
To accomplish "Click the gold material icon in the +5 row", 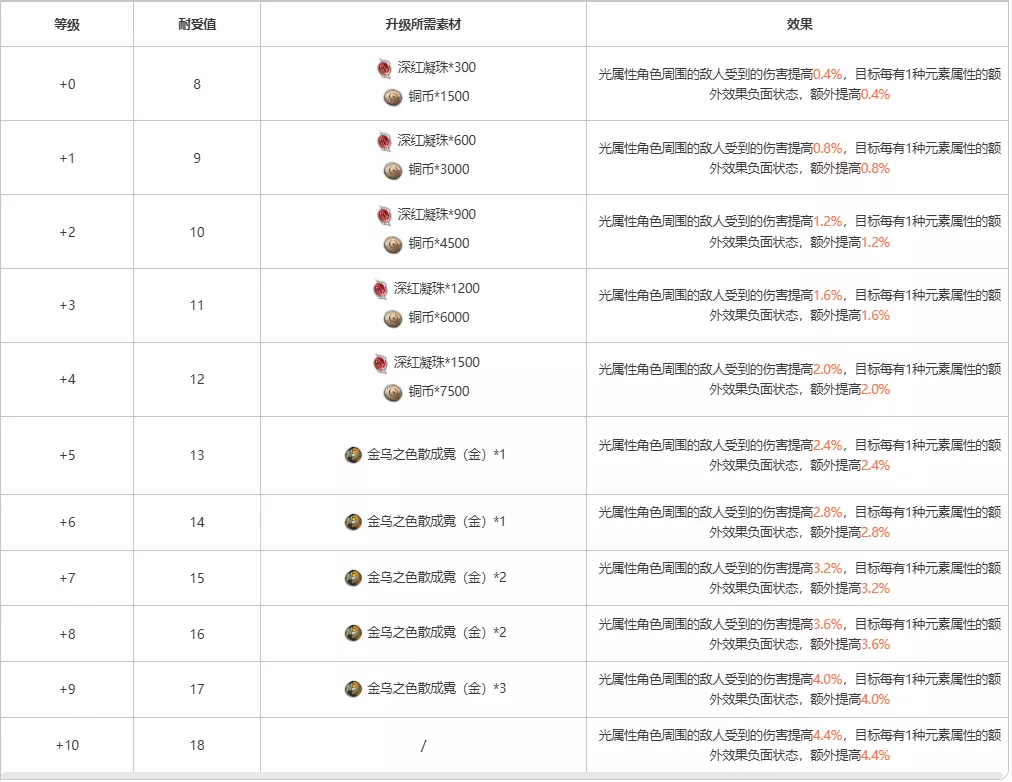I will [353, 455].
